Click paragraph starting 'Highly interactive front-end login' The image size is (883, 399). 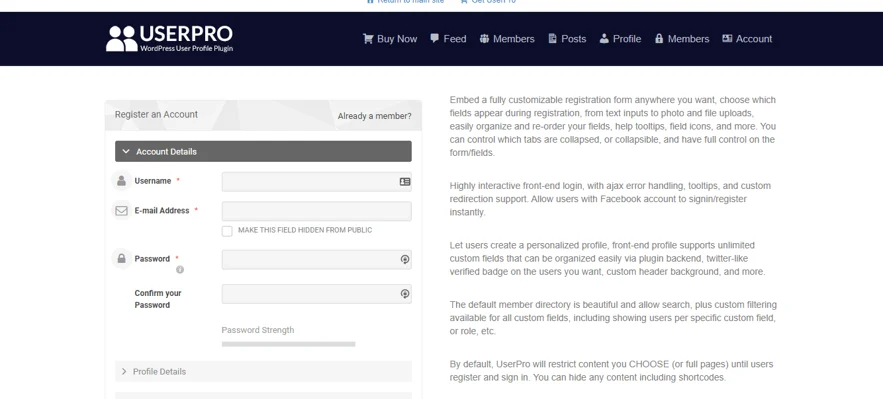pyautogui.click(x=610, y=199)
